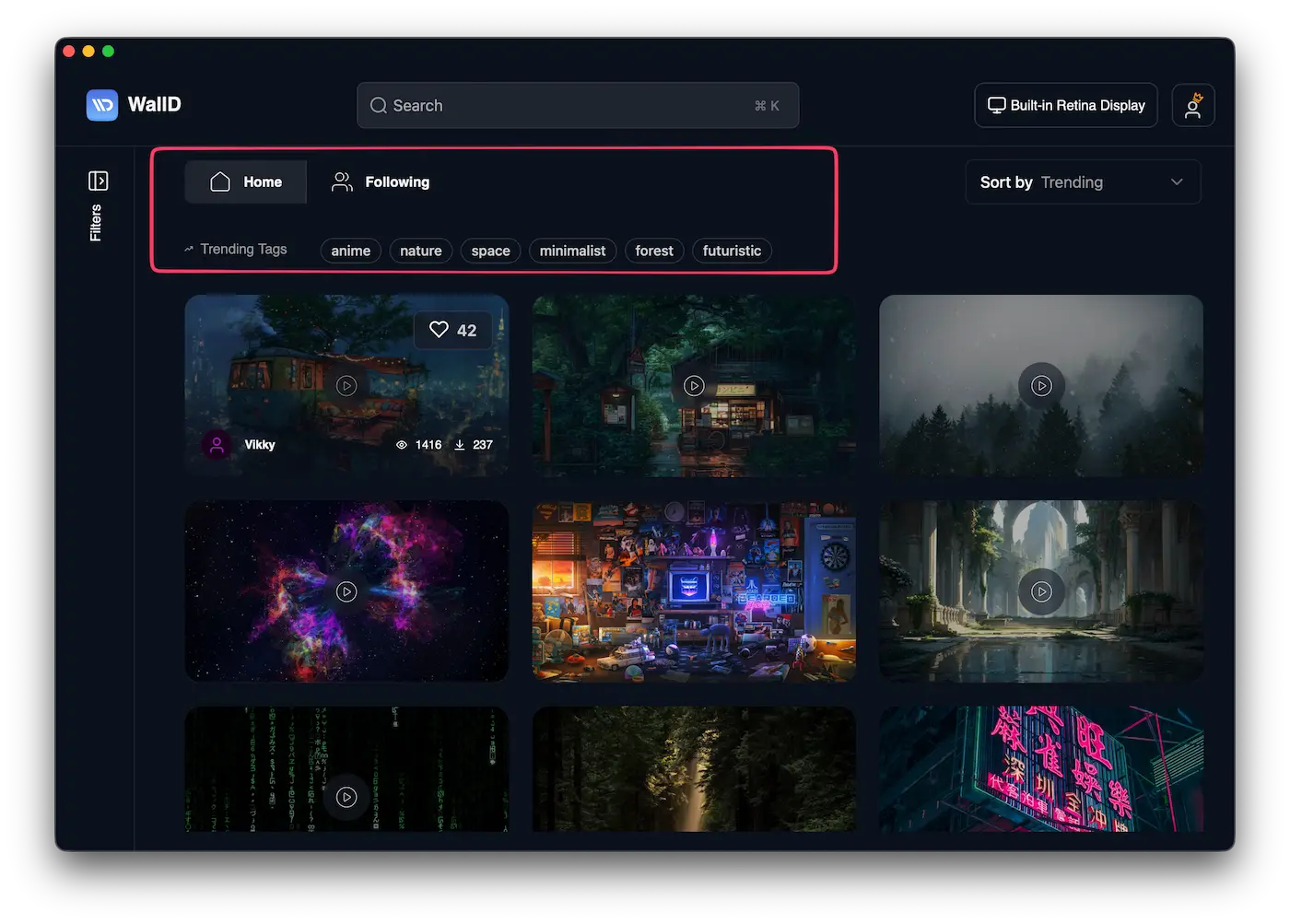Image resolution: width=1290 pixels, height=924 pixels.
Task: Like the wallpaper with 42 hearts
Action: 440,330
